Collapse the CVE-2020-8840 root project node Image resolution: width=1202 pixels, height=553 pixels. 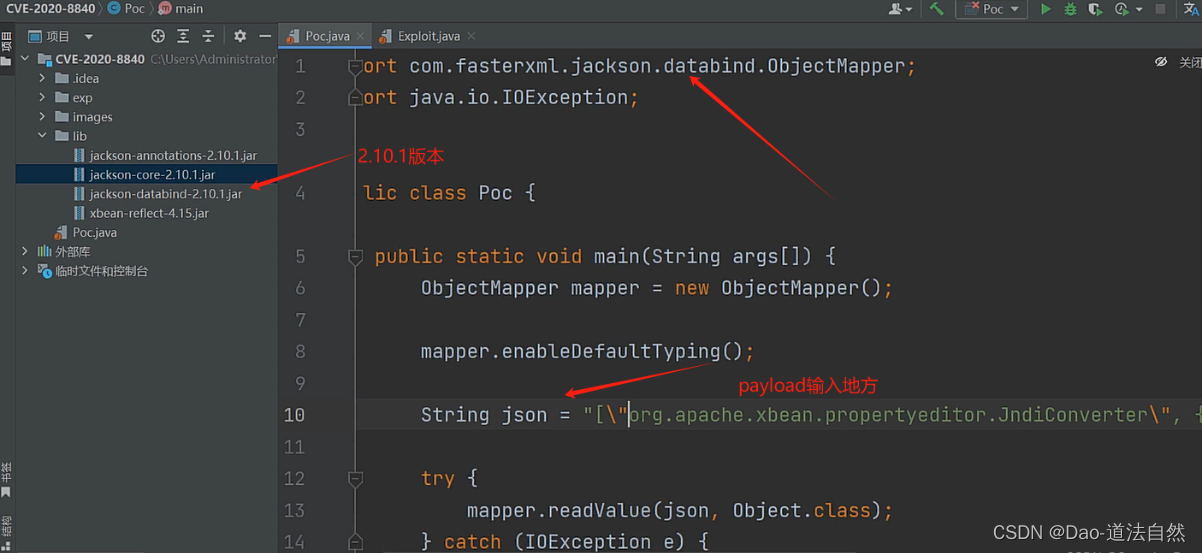[25, 59]
